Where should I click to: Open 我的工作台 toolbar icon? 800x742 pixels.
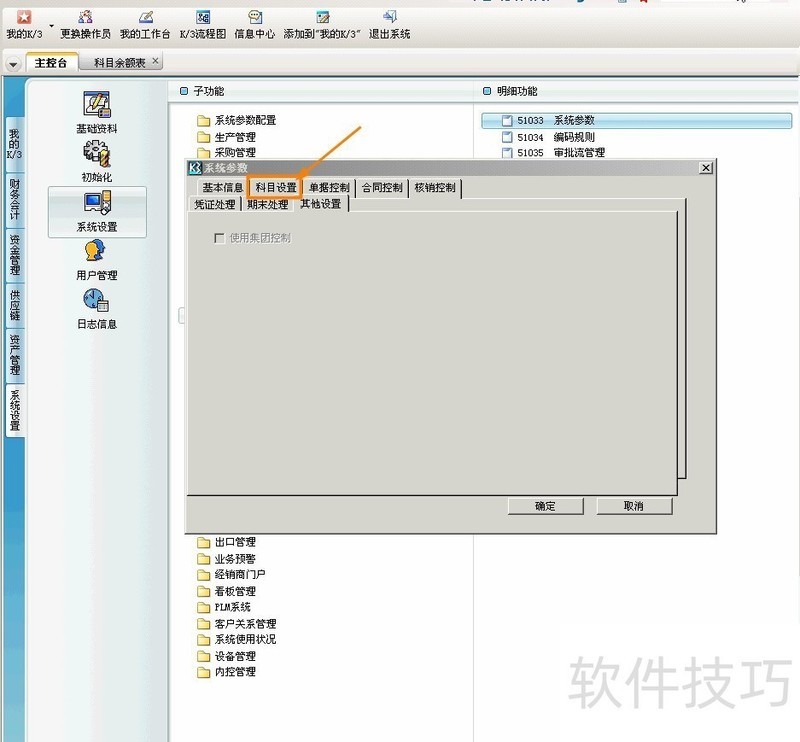click(145, 17)
